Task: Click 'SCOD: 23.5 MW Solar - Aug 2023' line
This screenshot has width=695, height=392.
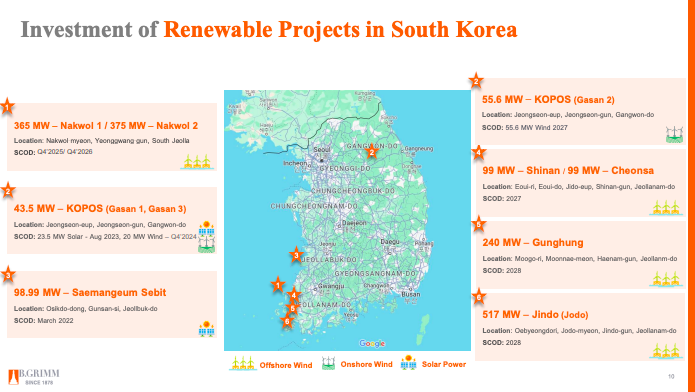Action: pyautogui.click(x=105, y=237)
